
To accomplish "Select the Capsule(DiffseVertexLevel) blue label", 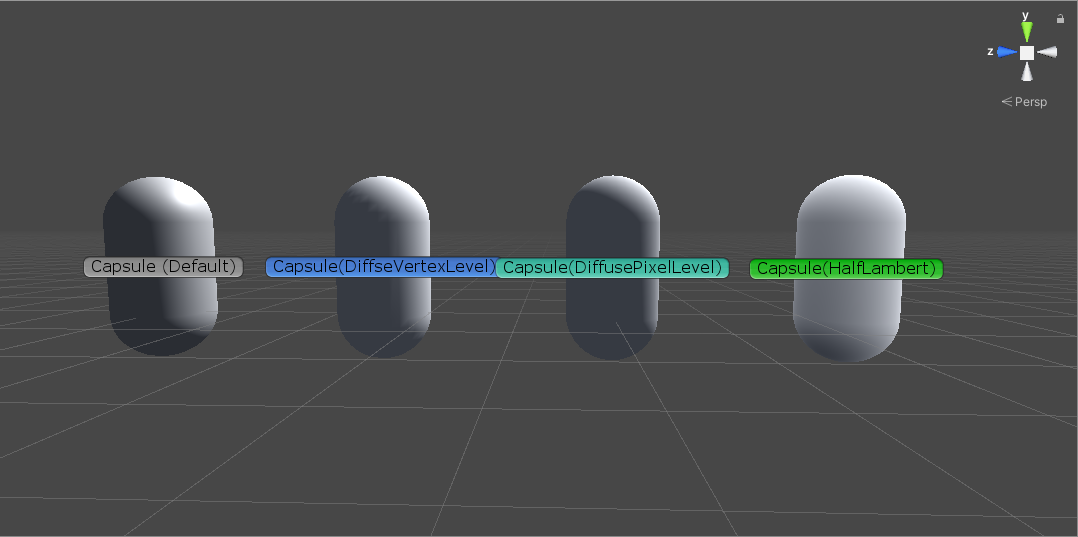I will [x=382, y=267].
